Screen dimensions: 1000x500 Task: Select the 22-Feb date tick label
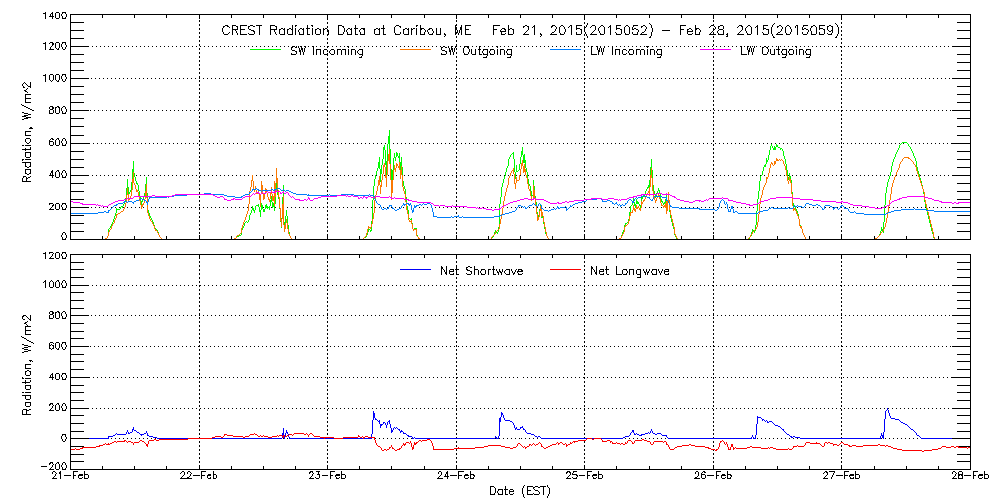pyautogui.click(x=199, y=477)
